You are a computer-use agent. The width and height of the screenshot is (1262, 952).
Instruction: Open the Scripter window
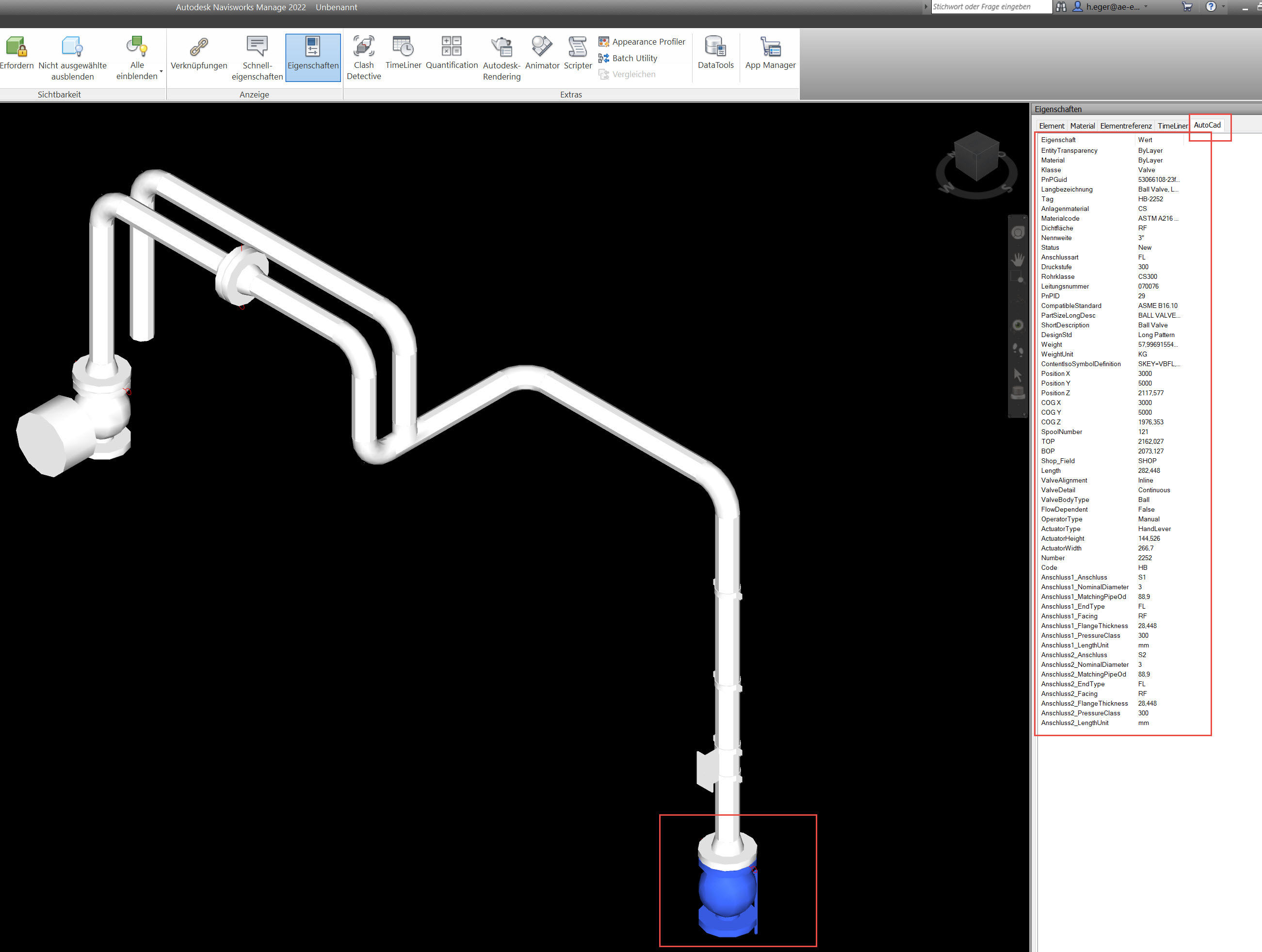point(577,52)
